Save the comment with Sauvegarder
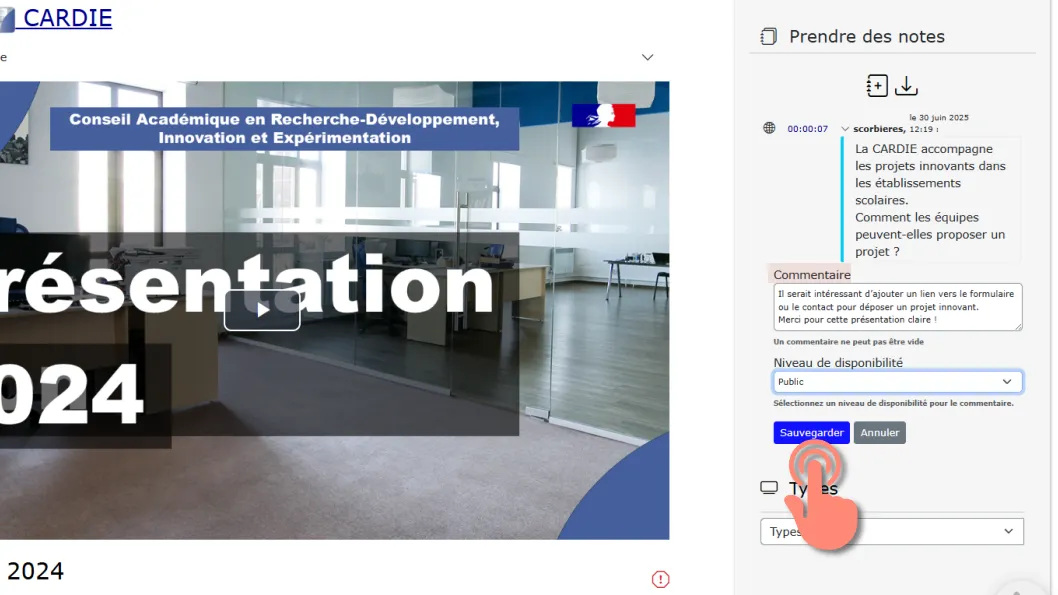Screen dimensions: 1058x595 tap(811, 432)
